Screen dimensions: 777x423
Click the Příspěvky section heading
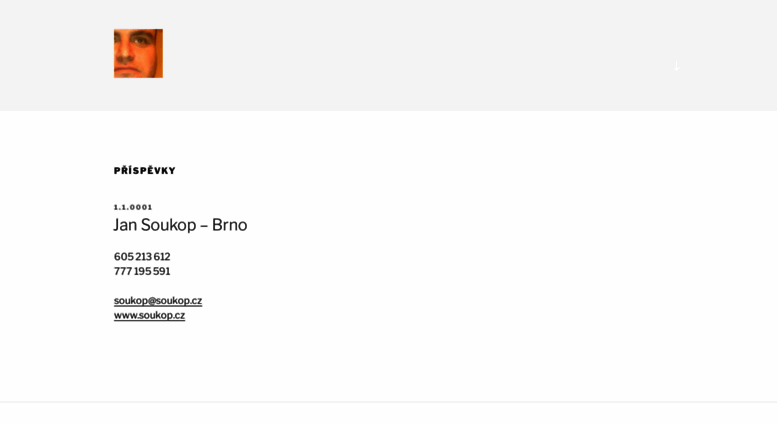[x=145, y=170]
